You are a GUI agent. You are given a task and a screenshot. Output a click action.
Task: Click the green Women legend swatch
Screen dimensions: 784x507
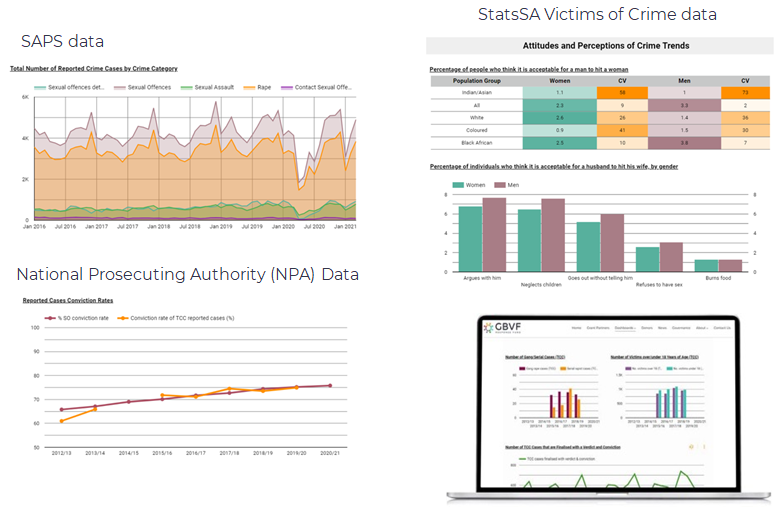click(460, 185)
